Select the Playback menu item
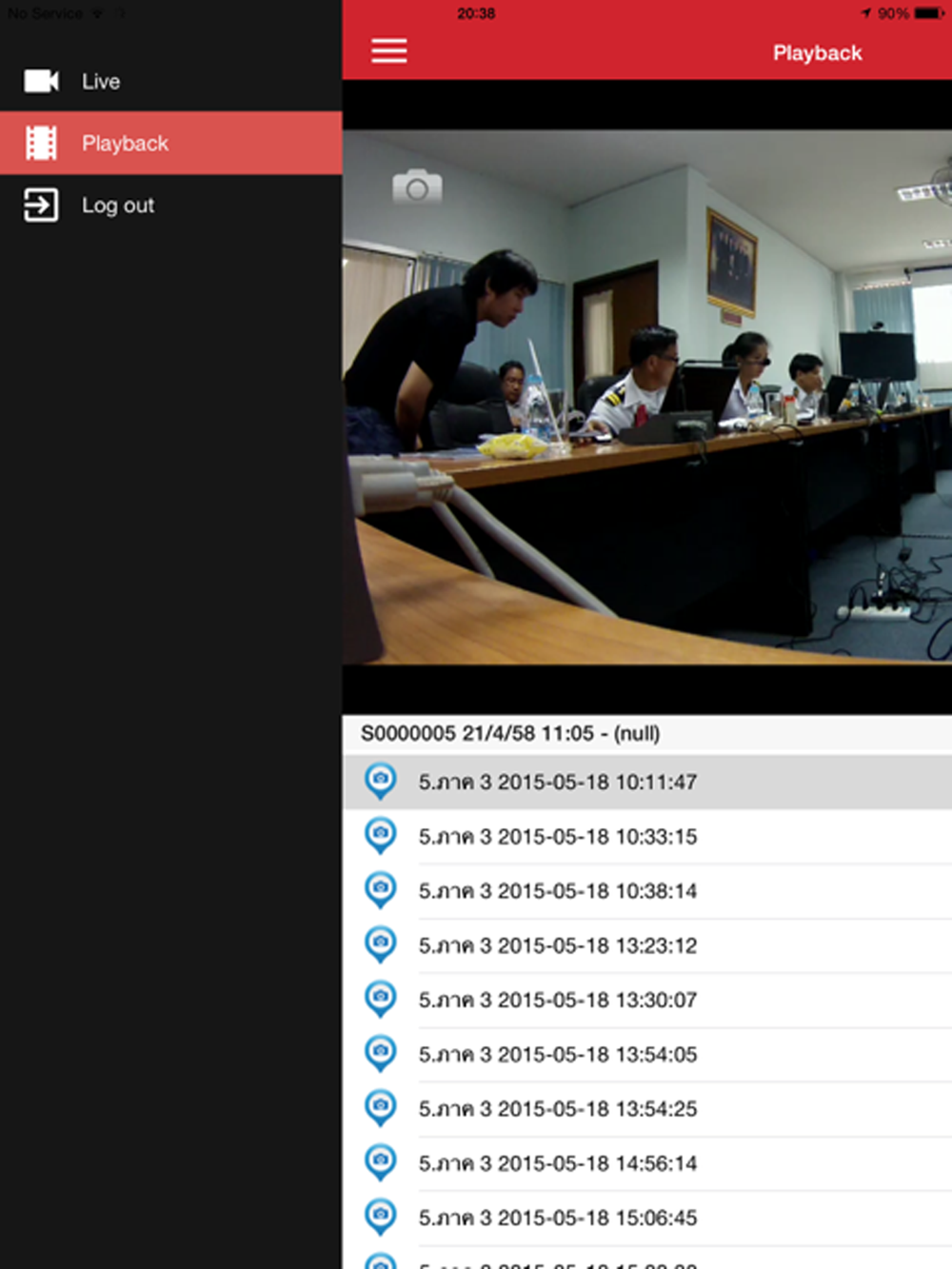Viewport: 952px width, 1269px height. click(x=125, y=144)
